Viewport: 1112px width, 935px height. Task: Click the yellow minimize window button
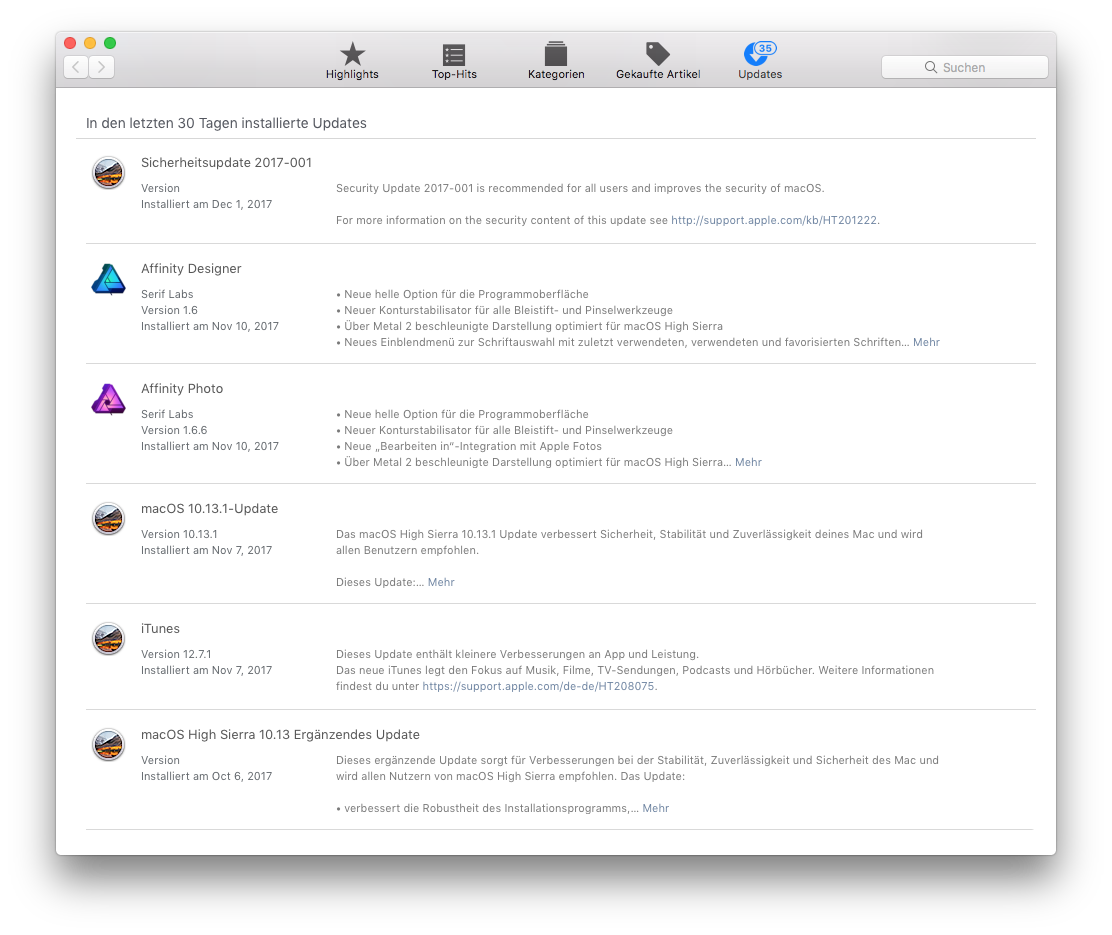pyautogui.click(x=90, y=43)
